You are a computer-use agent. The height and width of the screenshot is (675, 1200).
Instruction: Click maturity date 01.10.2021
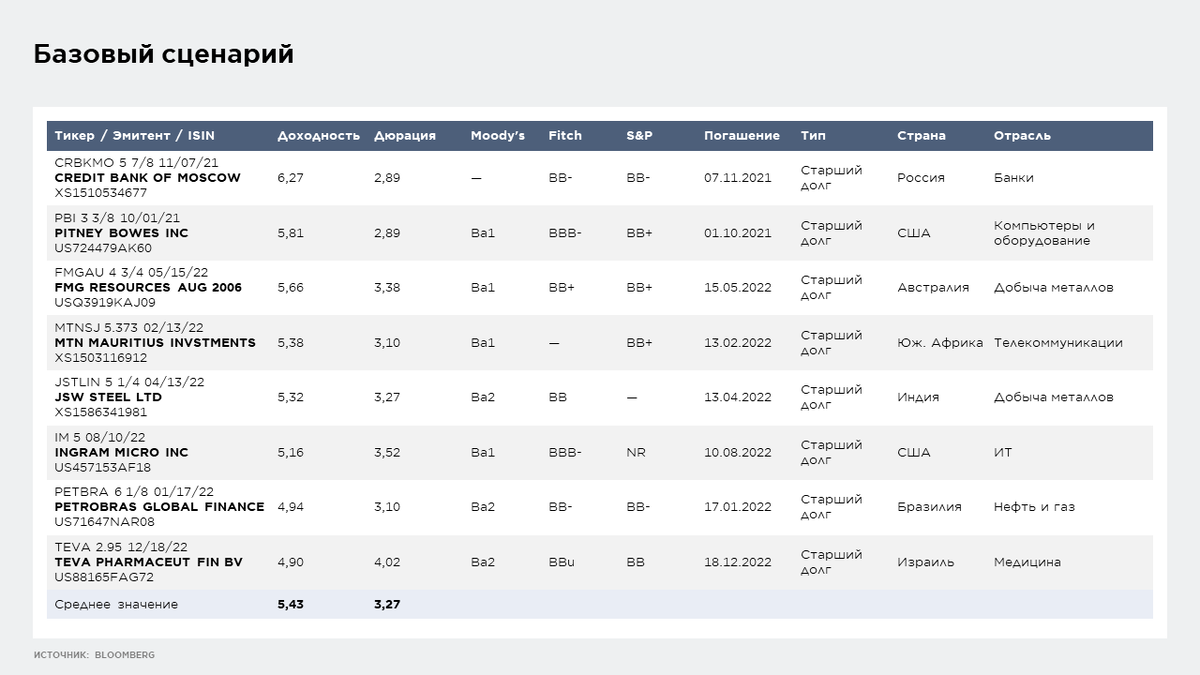tap(738, 233)
